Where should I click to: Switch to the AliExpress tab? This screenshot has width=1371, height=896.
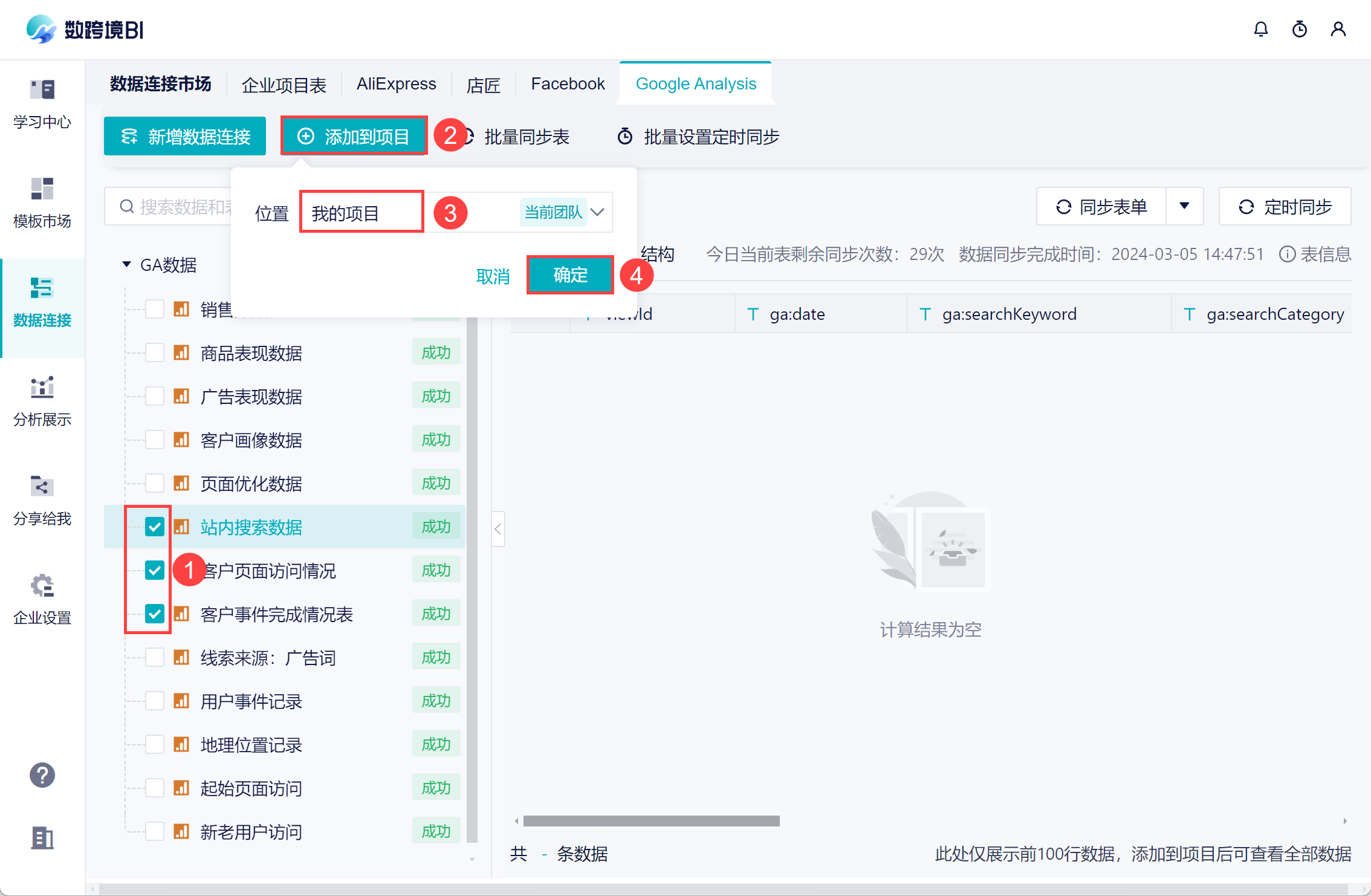[396, 84]
